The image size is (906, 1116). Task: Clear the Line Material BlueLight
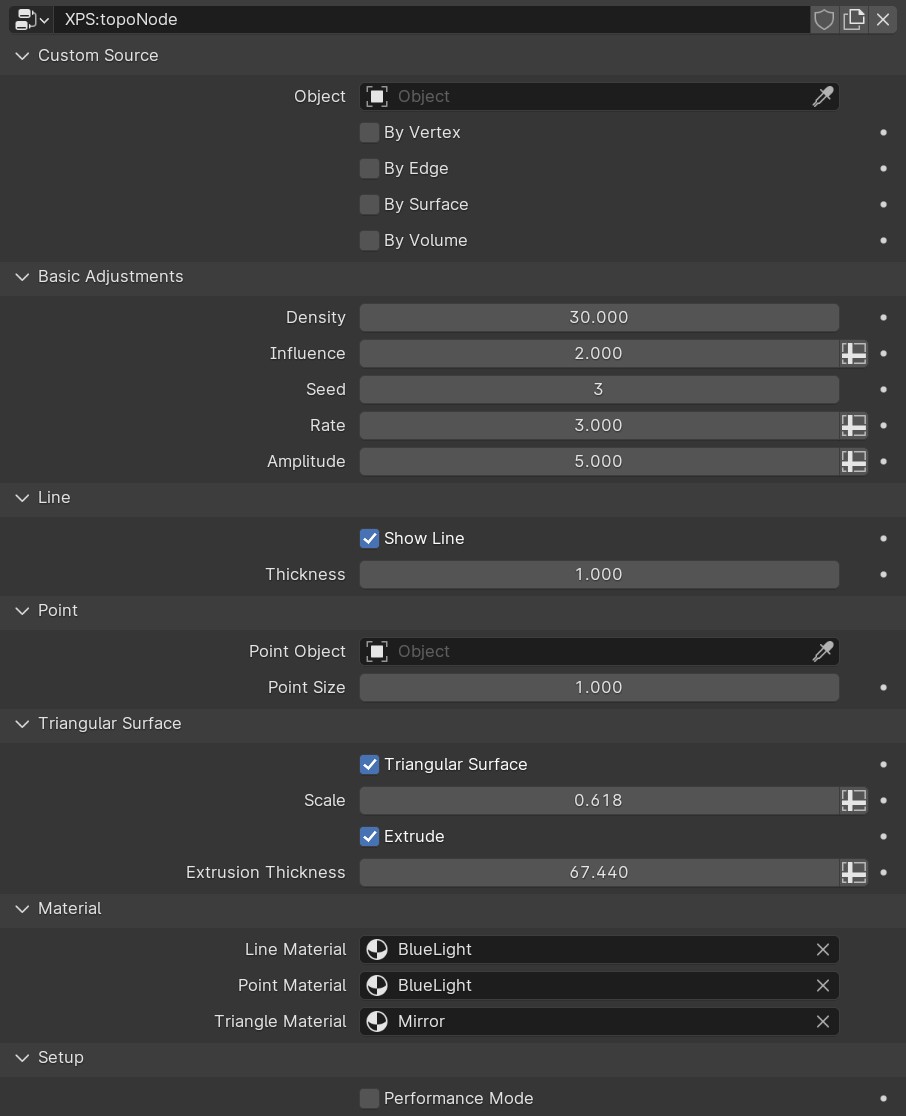click(x=823, y=949)
